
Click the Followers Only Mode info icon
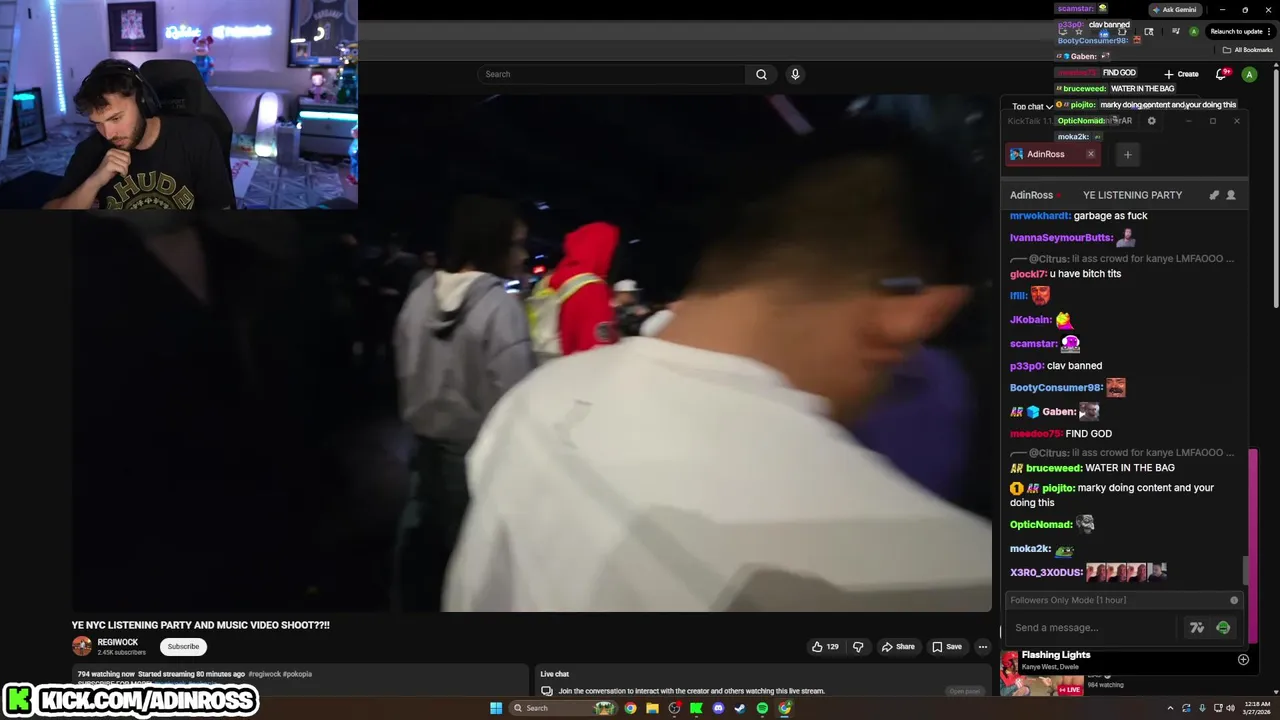1234,600
